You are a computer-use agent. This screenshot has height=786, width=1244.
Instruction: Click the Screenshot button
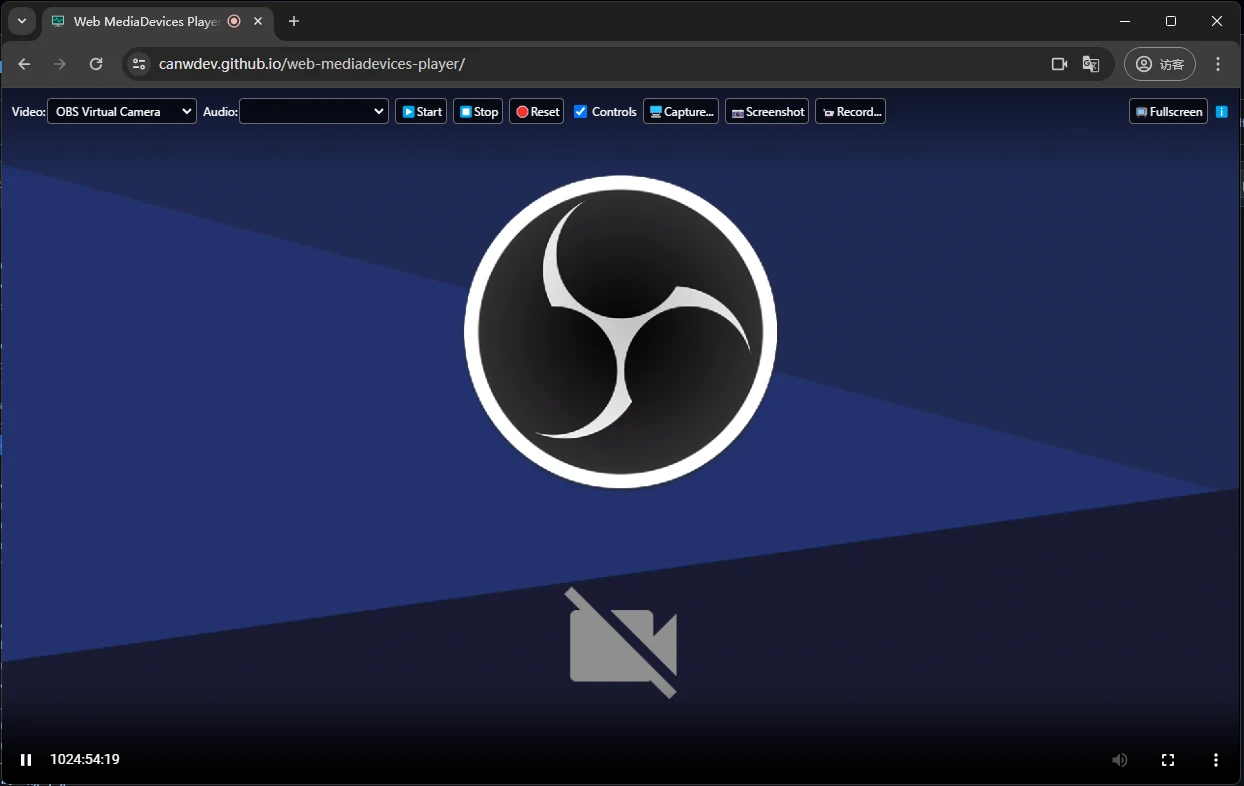(x=767, y=112)
